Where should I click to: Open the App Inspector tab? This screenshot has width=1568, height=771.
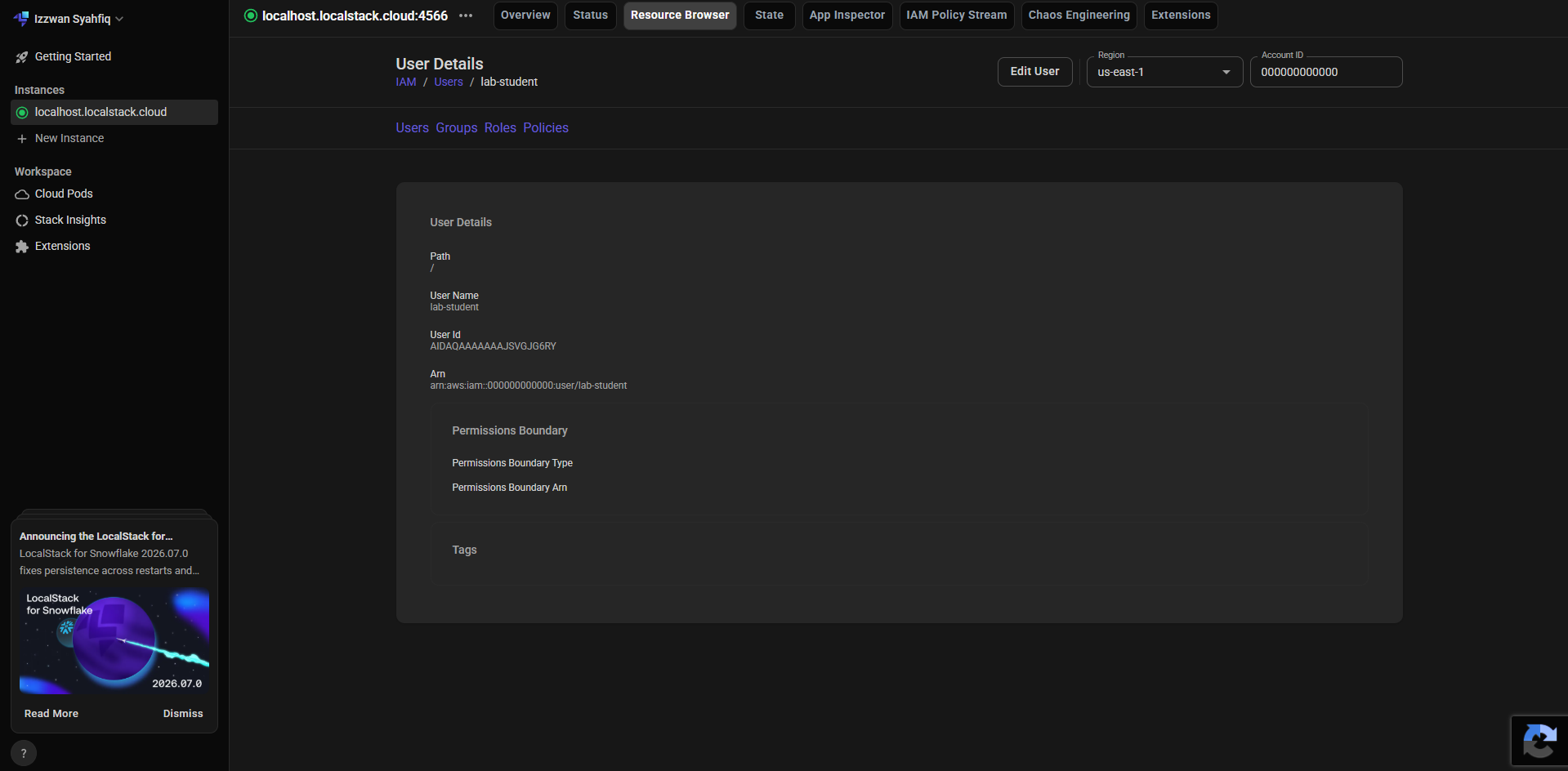[847, 16]
